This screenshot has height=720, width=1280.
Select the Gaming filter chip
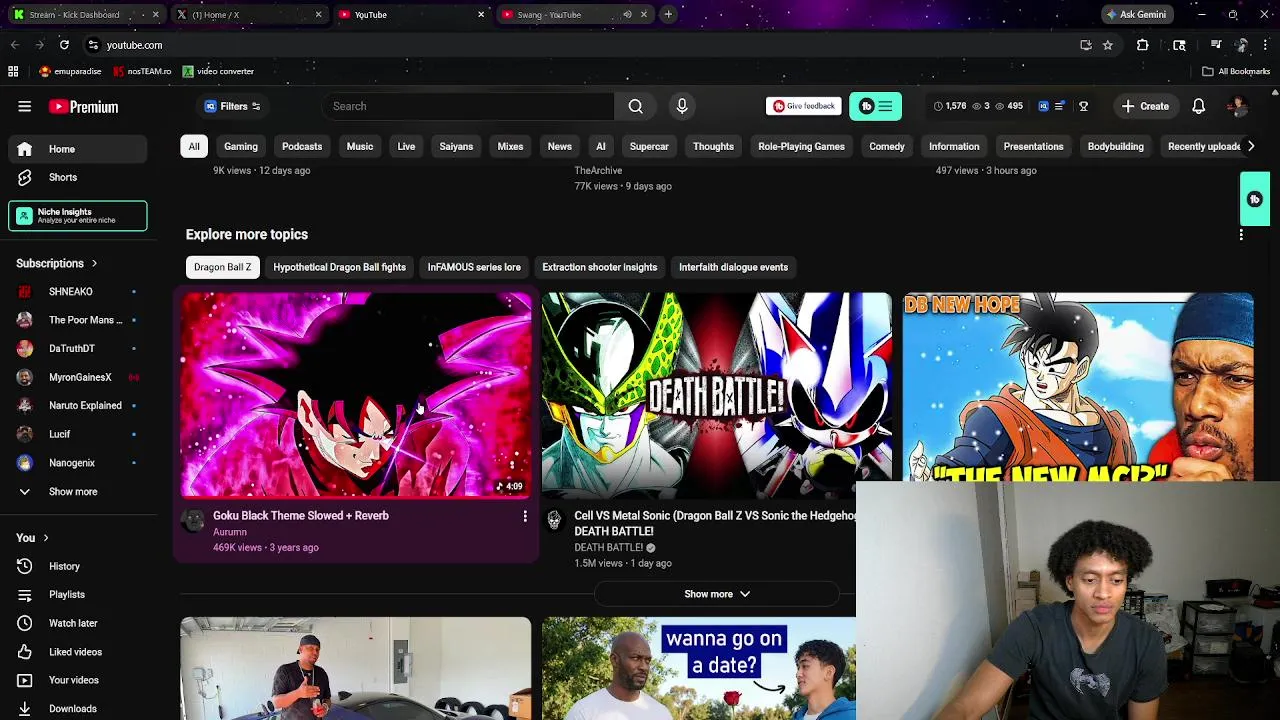coord(241,146)
